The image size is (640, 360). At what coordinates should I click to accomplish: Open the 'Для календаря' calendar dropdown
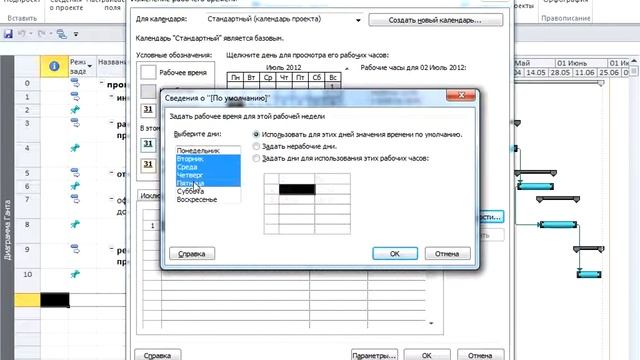point(358,20)
